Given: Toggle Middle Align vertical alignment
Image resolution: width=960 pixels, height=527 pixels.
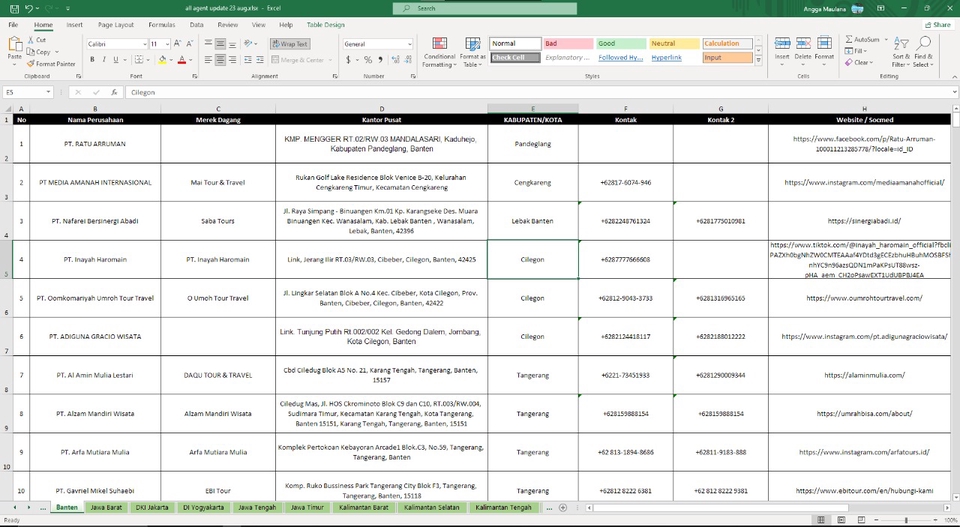Looking at the screenshot, I should (220, 44).
